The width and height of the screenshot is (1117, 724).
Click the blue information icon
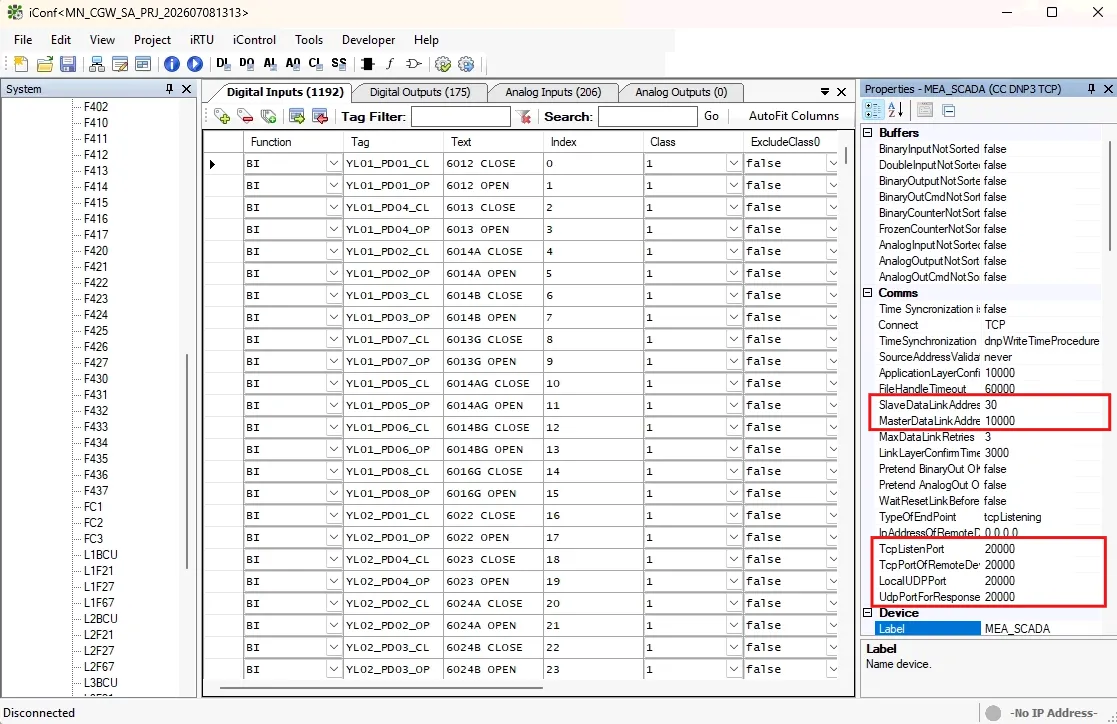coord(172,64)
